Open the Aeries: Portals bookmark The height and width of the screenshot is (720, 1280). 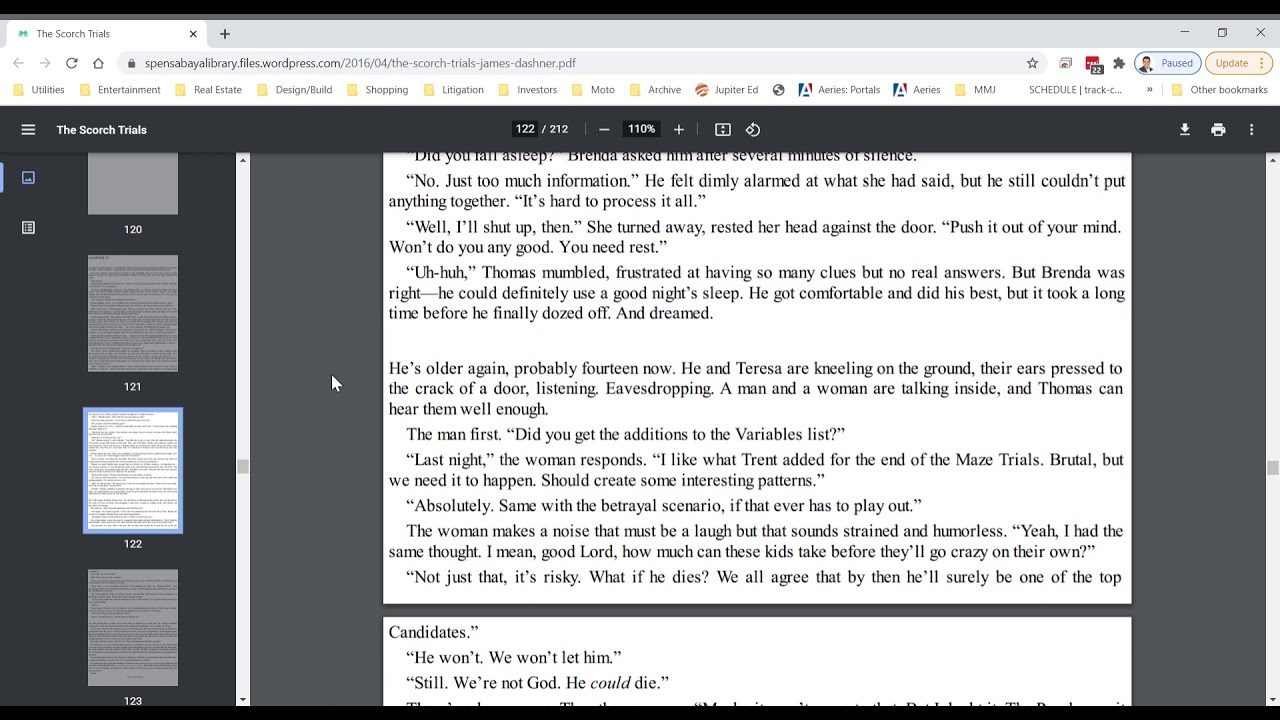tap(840, 90)
